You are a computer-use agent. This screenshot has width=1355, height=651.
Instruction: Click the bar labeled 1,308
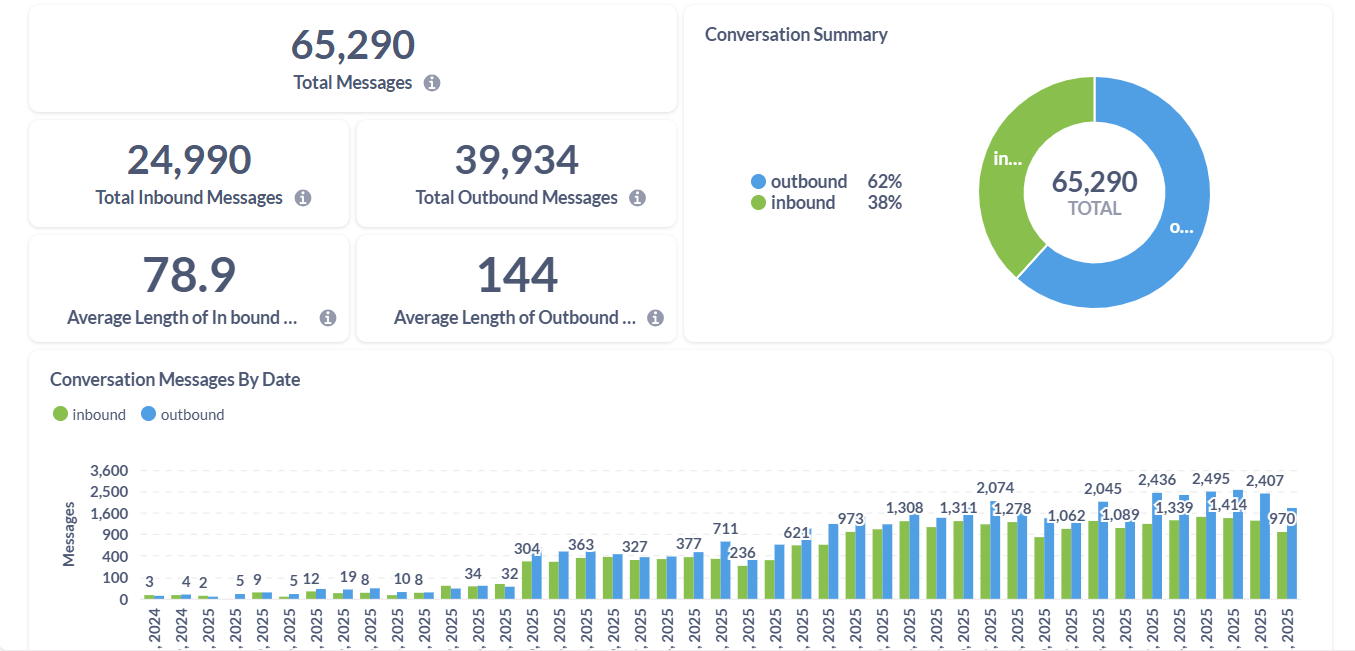pos(905,560)
